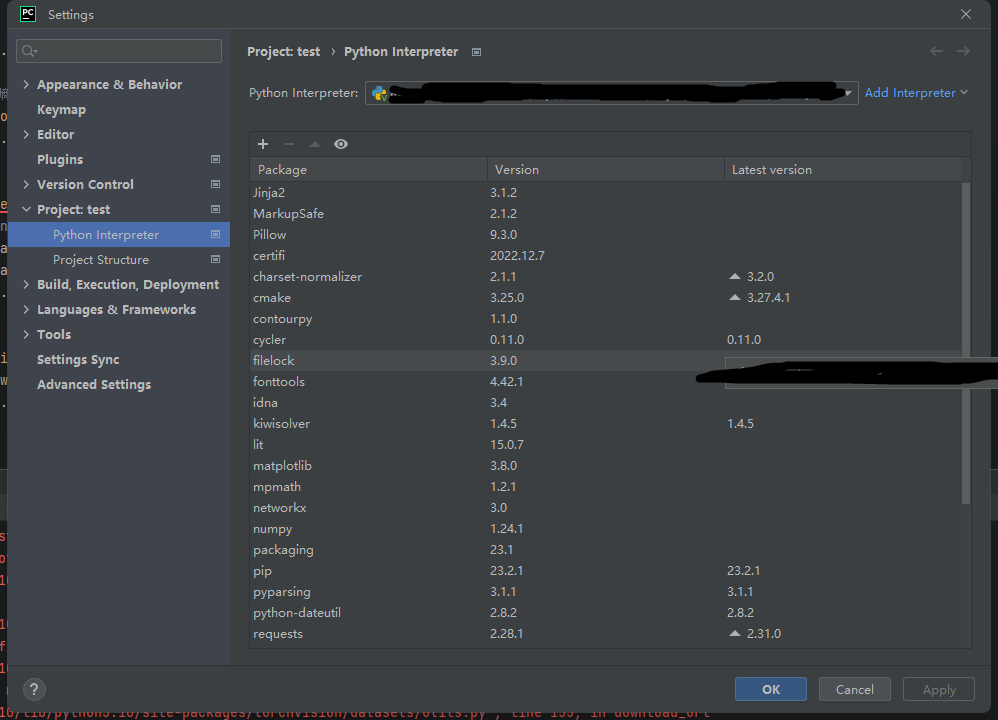Click the upgrade package arrow icon
Image resolution: width=998 pixels, height=720 pixels.
314,144
